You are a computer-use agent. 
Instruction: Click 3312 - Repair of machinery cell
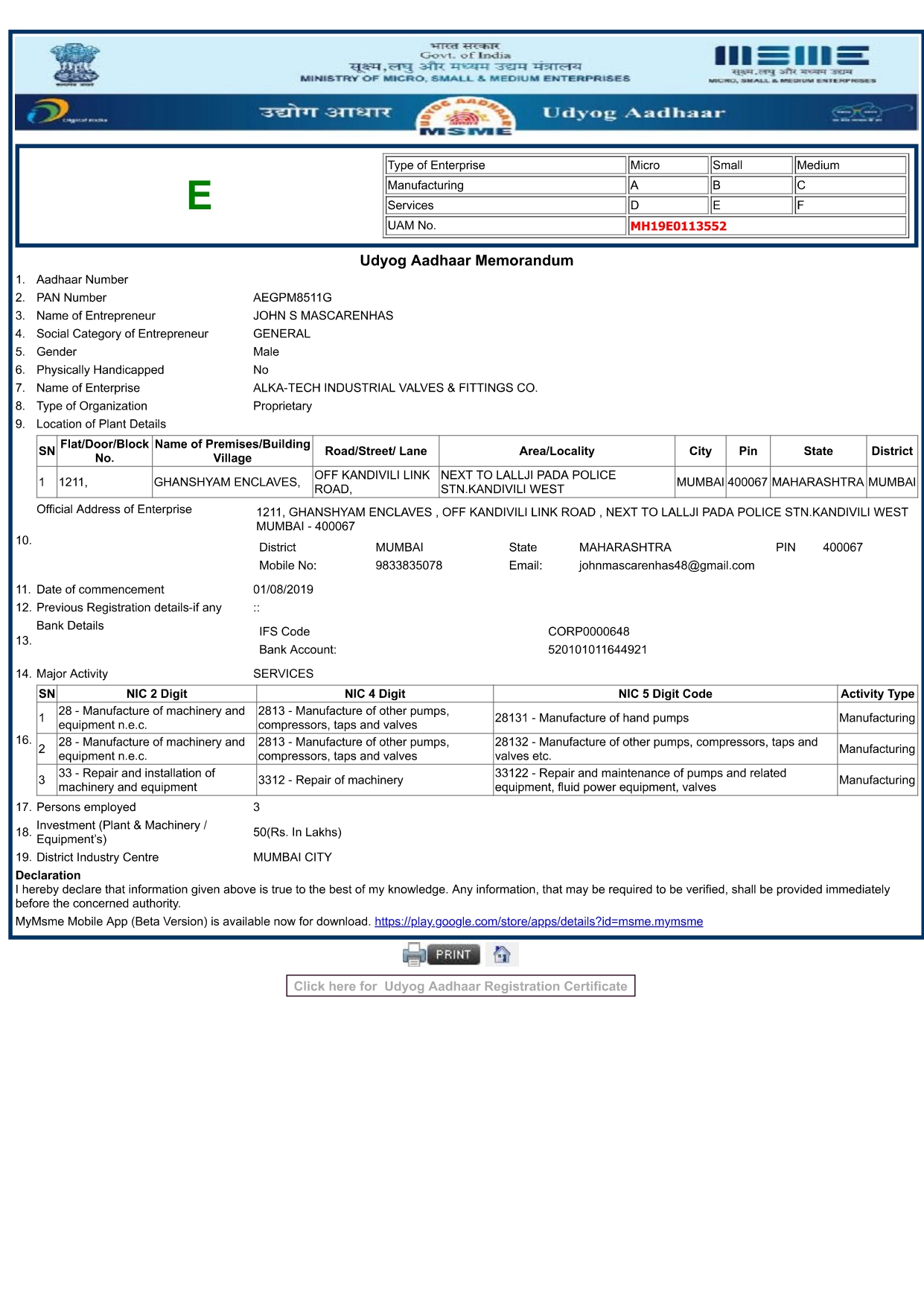coord(375,780)
